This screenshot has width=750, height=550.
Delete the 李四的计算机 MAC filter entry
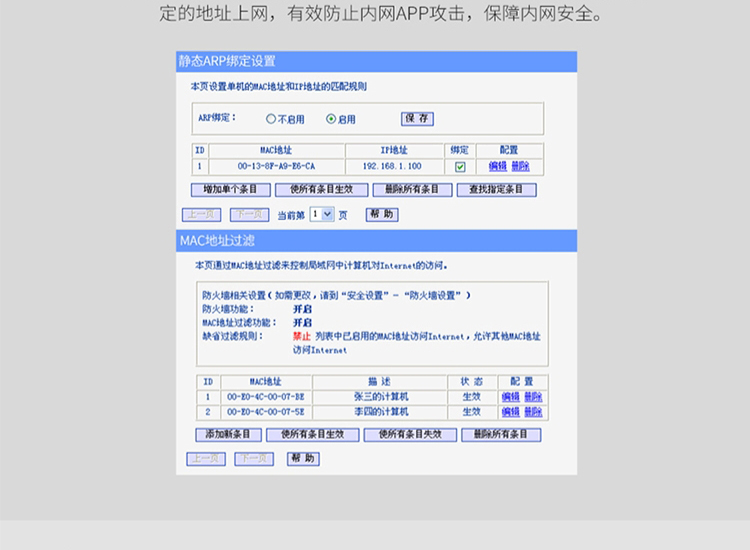pyautogui.click(x=533, y=412)
